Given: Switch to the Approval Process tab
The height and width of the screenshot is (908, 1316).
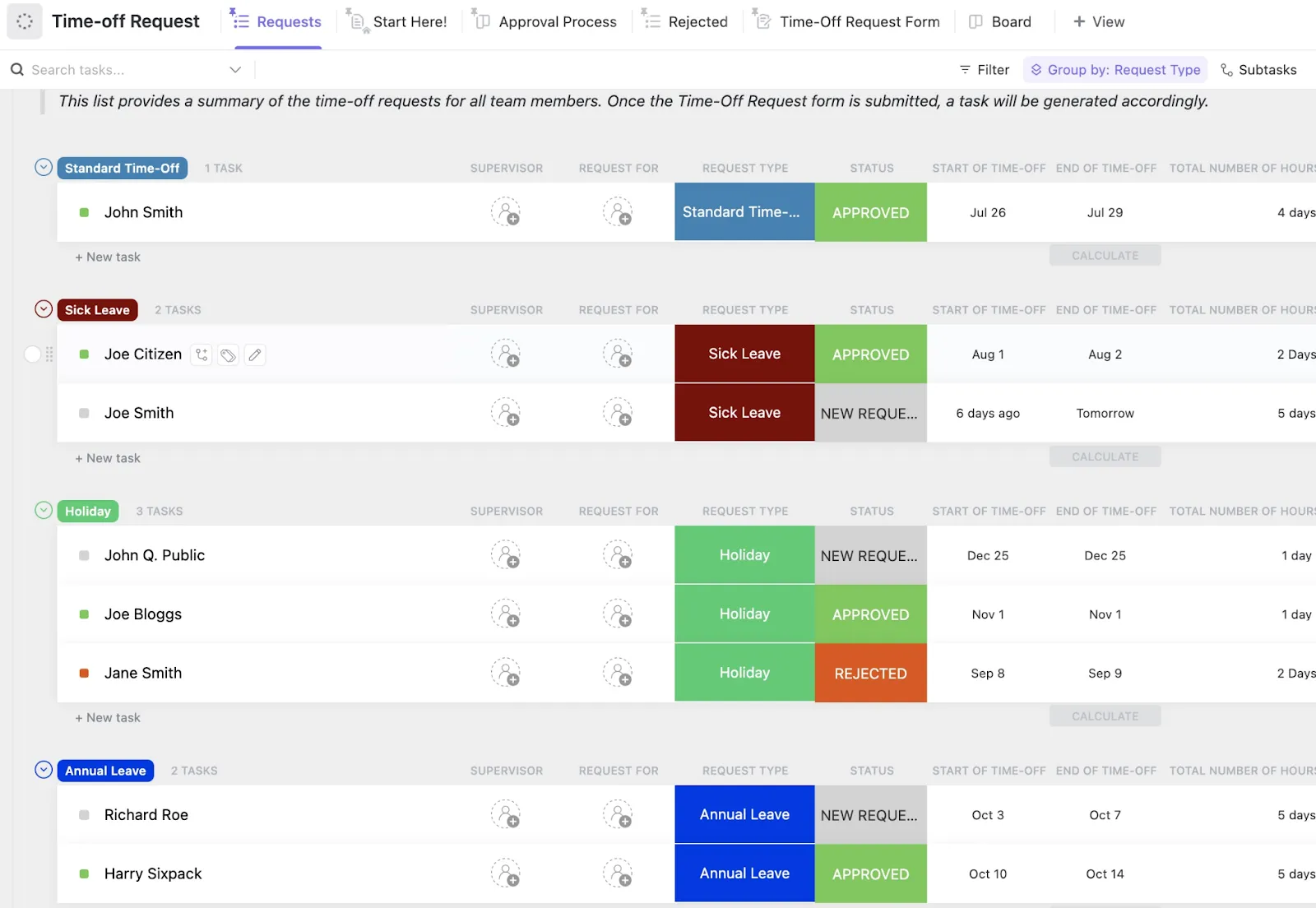Looking at the screenshot, I should [x=545, y=21].
